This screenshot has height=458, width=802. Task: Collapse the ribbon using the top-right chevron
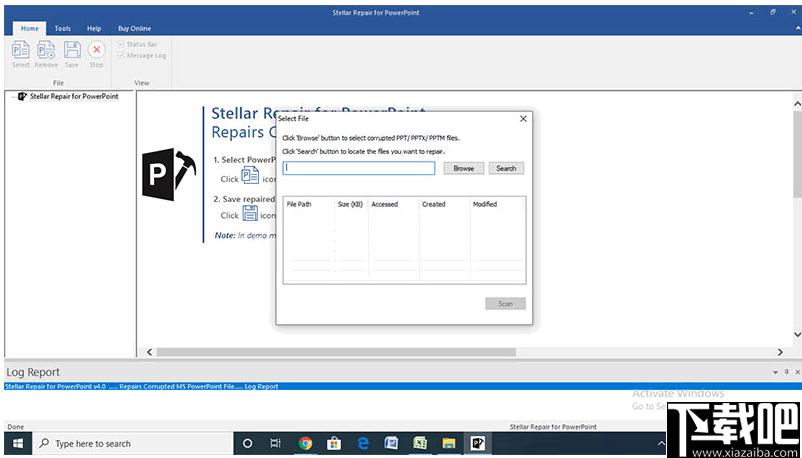coord(797,29)
